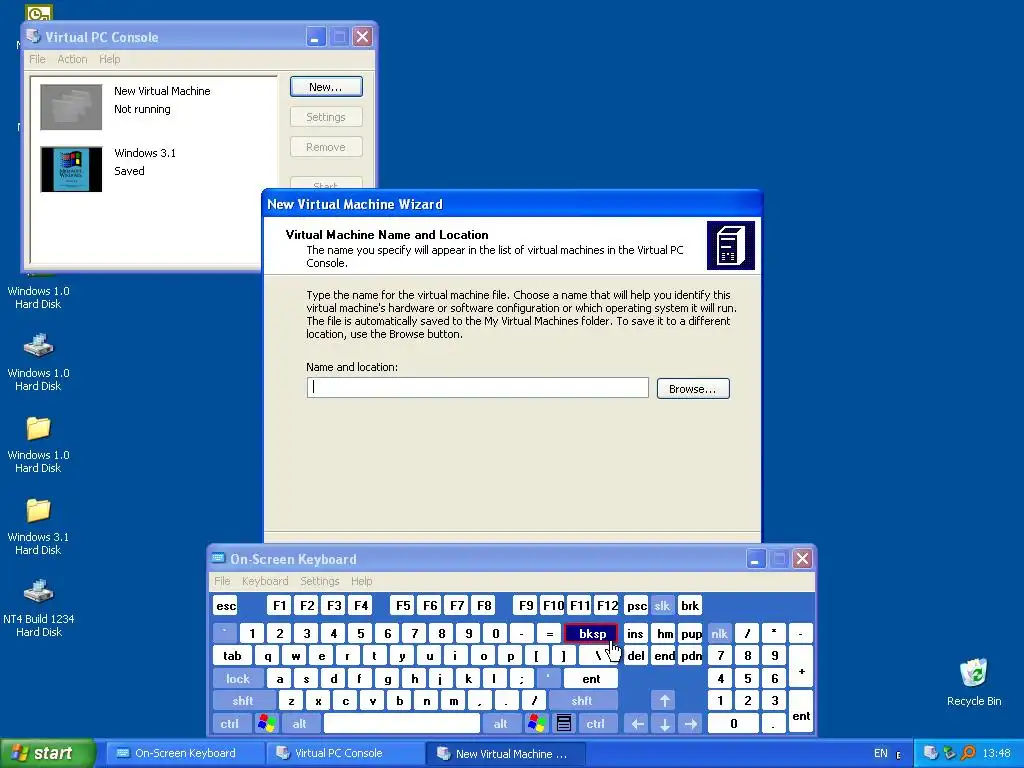Click the 13:48 clock in the system tray
1024x768 pixels.
[997, 753]
